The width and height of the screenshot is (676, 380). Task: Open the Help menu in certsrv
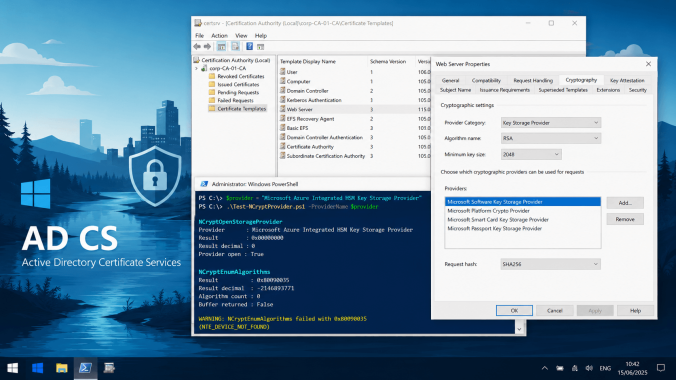coord(261,36)
